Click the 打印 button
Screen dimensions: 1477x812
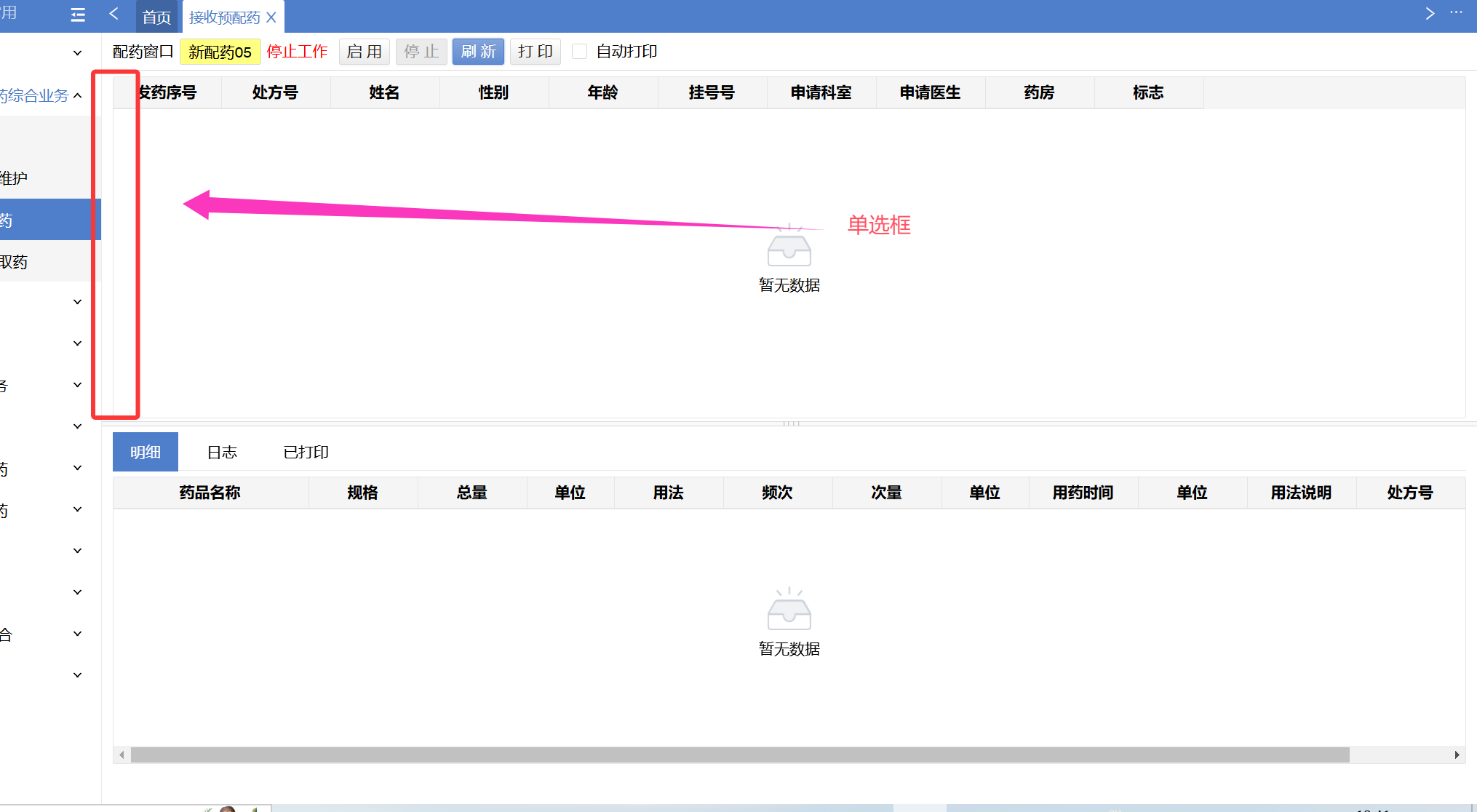(536, 52)
